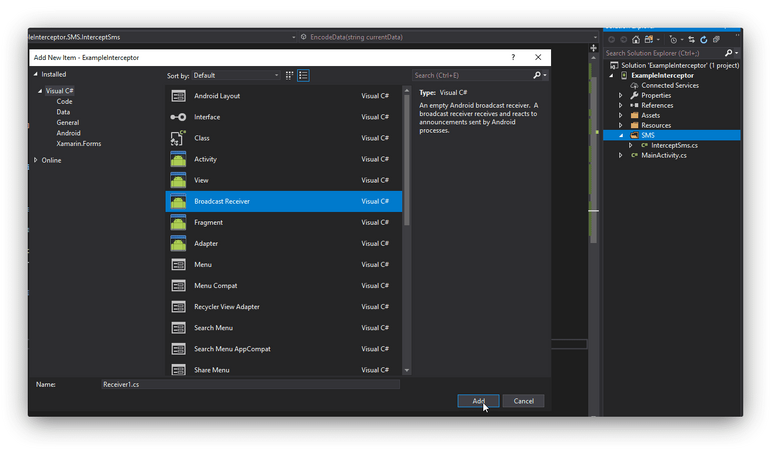Select the Interface template icon

pyautogui.click(x=178, y=117)
